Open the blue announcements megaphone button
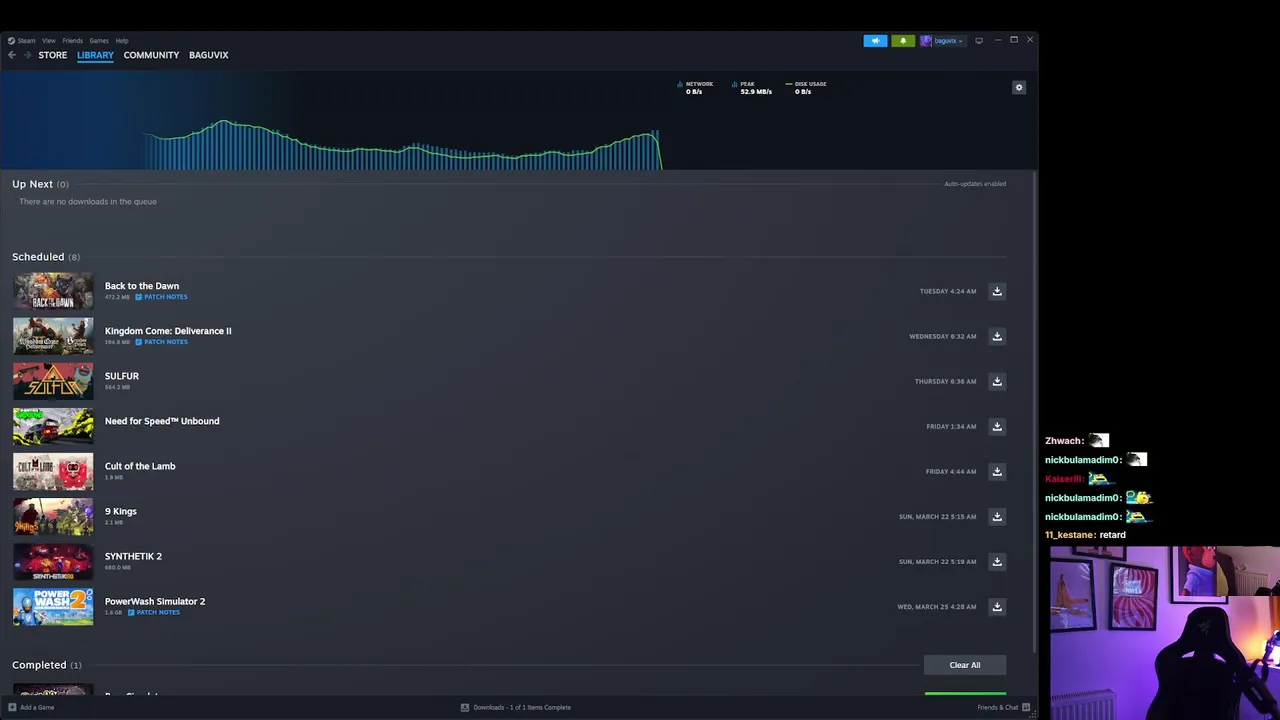The image size is (1280, 720). [875, 41]
